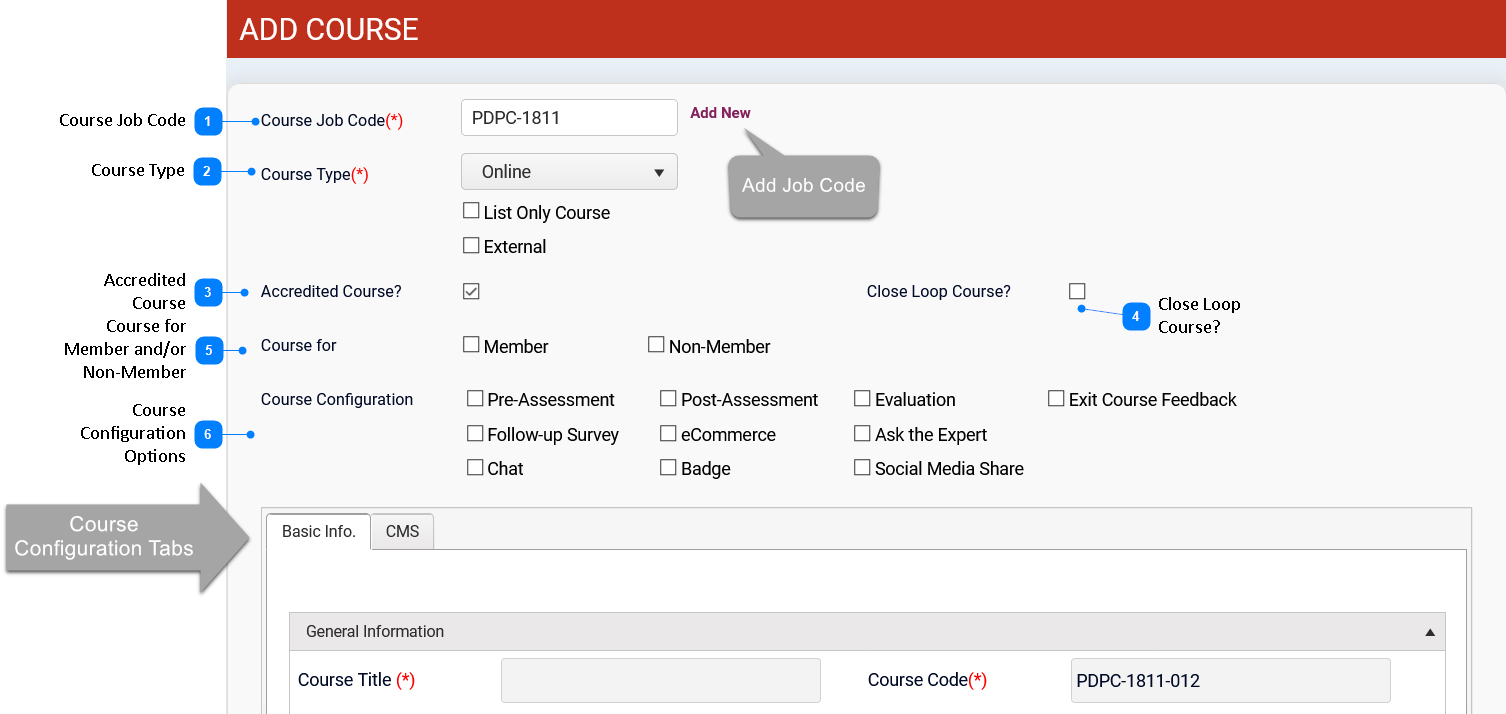This screenshot has height=714, width=1506.
Task: Click the number 6 annotation badge
Action: tap(208, 434)
